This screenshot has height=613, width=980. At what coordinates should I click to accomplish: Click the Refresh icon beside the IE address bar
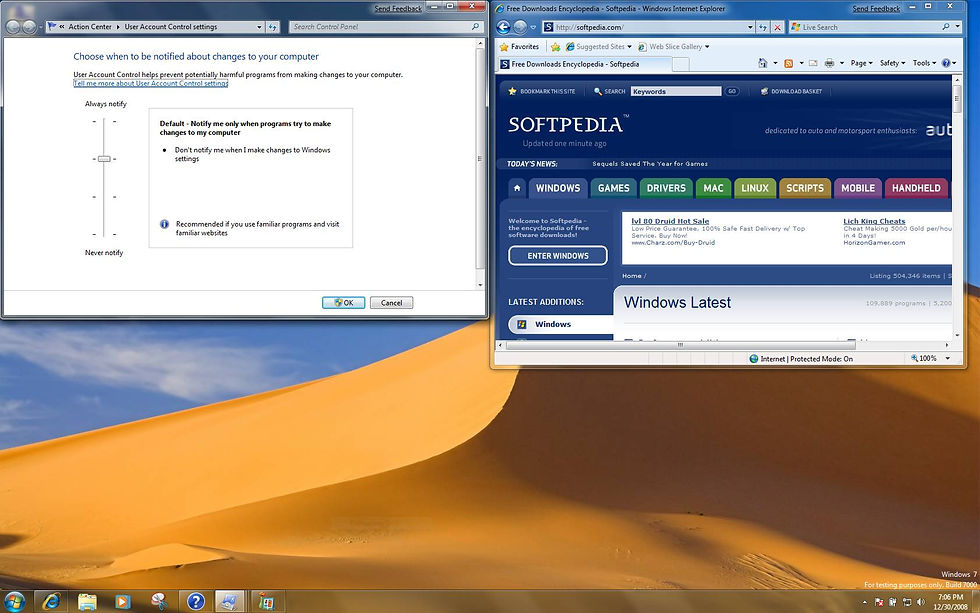(x=762, y=27)
